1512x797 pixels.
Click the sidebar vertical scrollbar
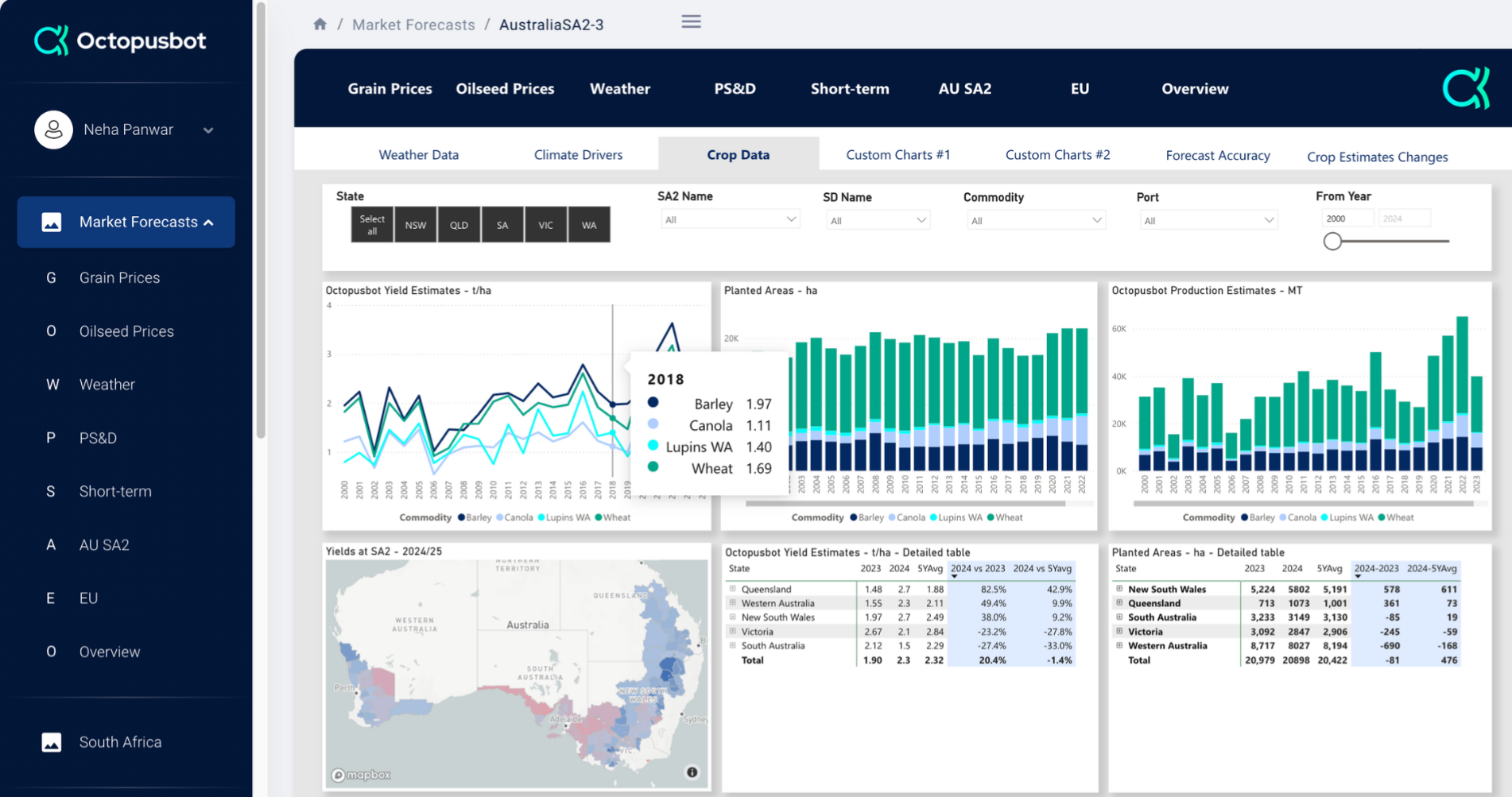[x=260, y=219]
